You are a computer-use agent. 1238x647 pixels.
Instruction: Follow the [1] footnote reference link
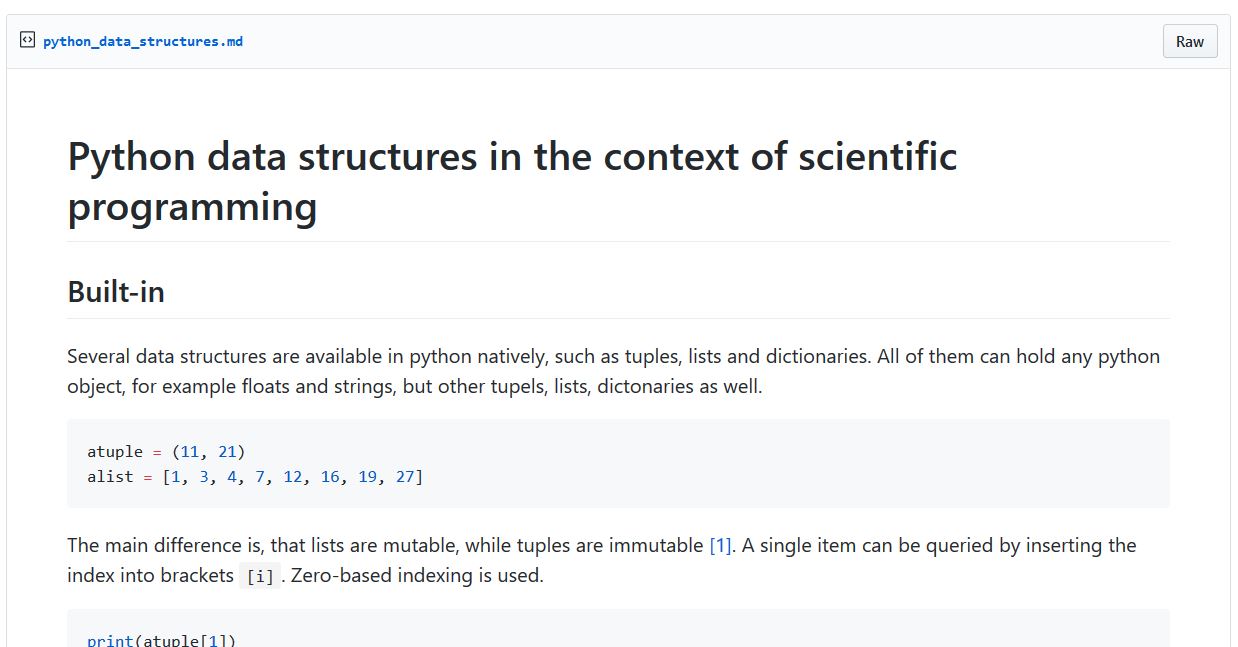(x=720, y=545)
